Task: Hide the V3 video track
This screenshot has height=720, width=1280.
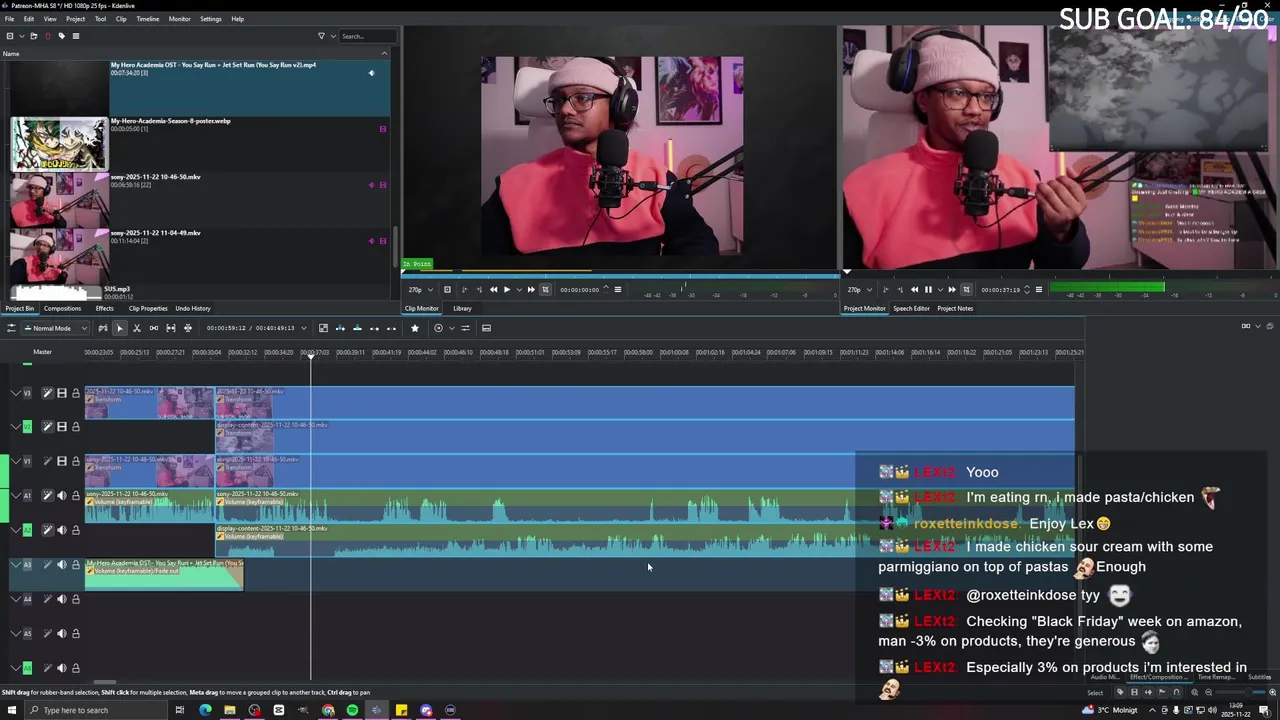Action: coord(62,393)
